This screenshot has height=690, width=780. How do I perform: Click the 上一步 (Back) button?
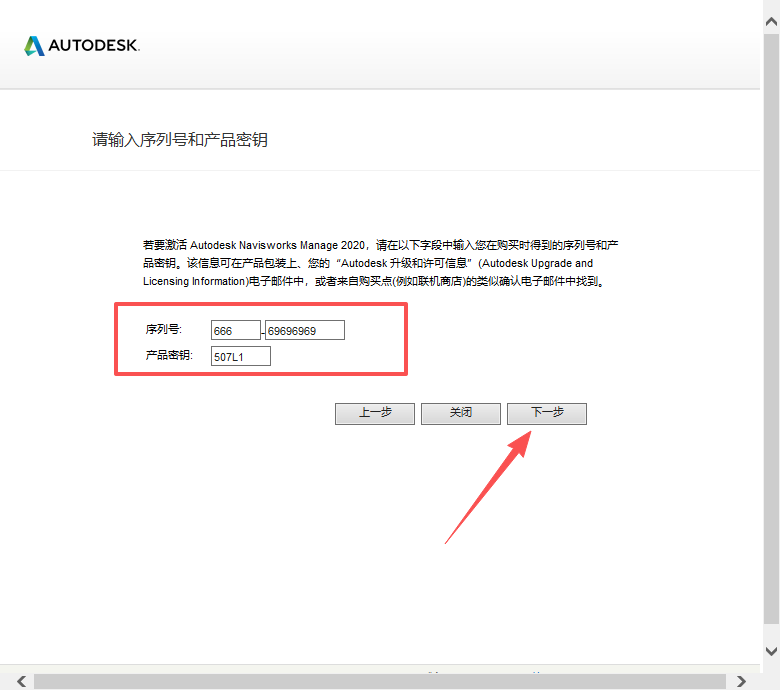tap(375, 413)
